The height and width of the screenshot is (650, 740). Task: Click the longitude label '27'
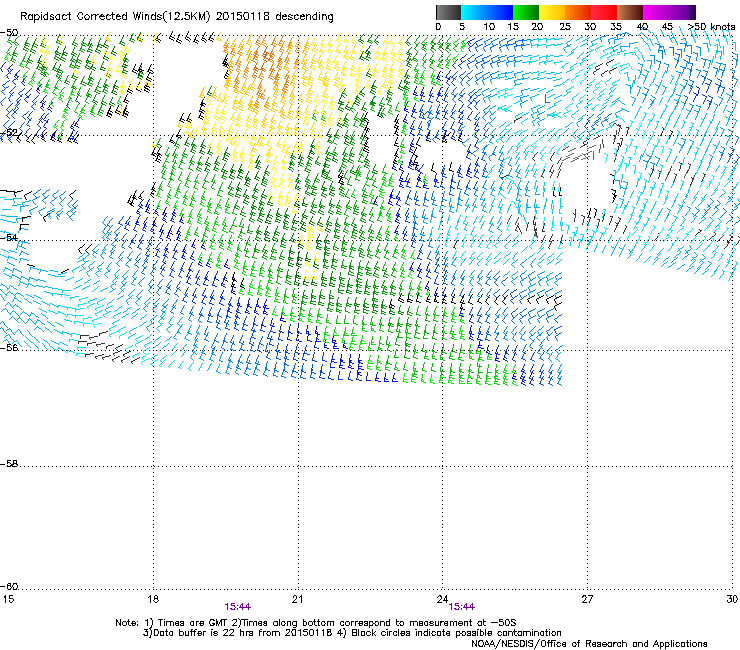coord(587,599)
